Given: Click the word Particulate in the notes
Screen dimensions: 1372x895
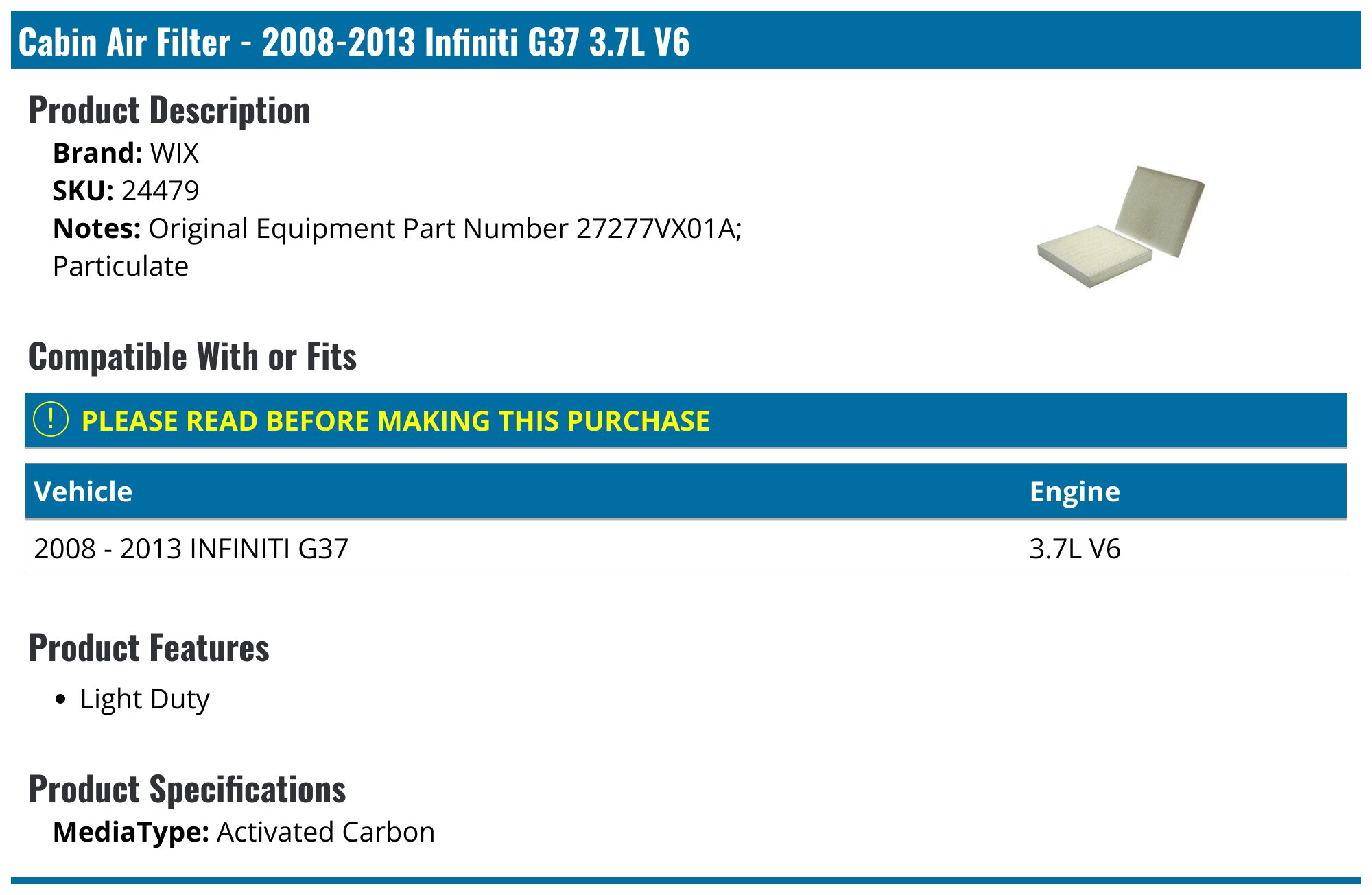Looking at the screenshot, I should tap(121, 266).
